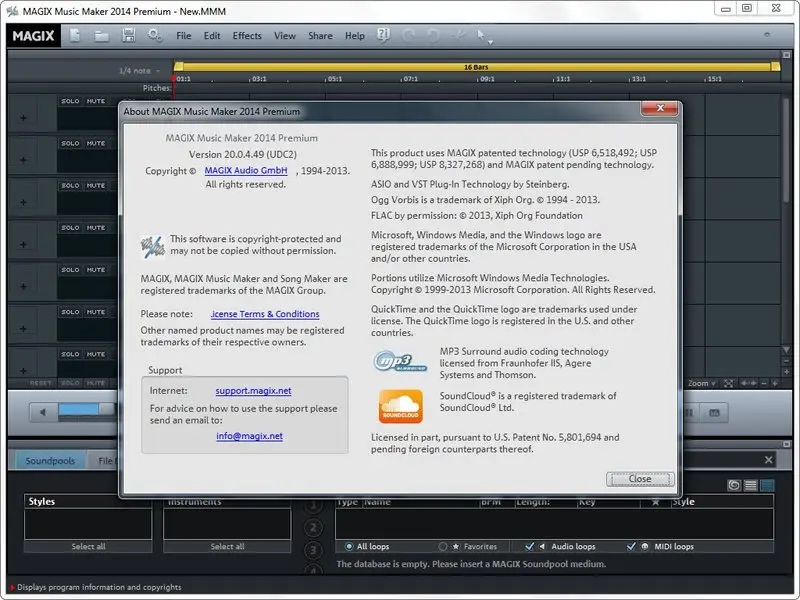Image resolution: width=800 pixels, height=600 pixels.
Task: Click the context help question mark icon
Action: pos(383,35)
